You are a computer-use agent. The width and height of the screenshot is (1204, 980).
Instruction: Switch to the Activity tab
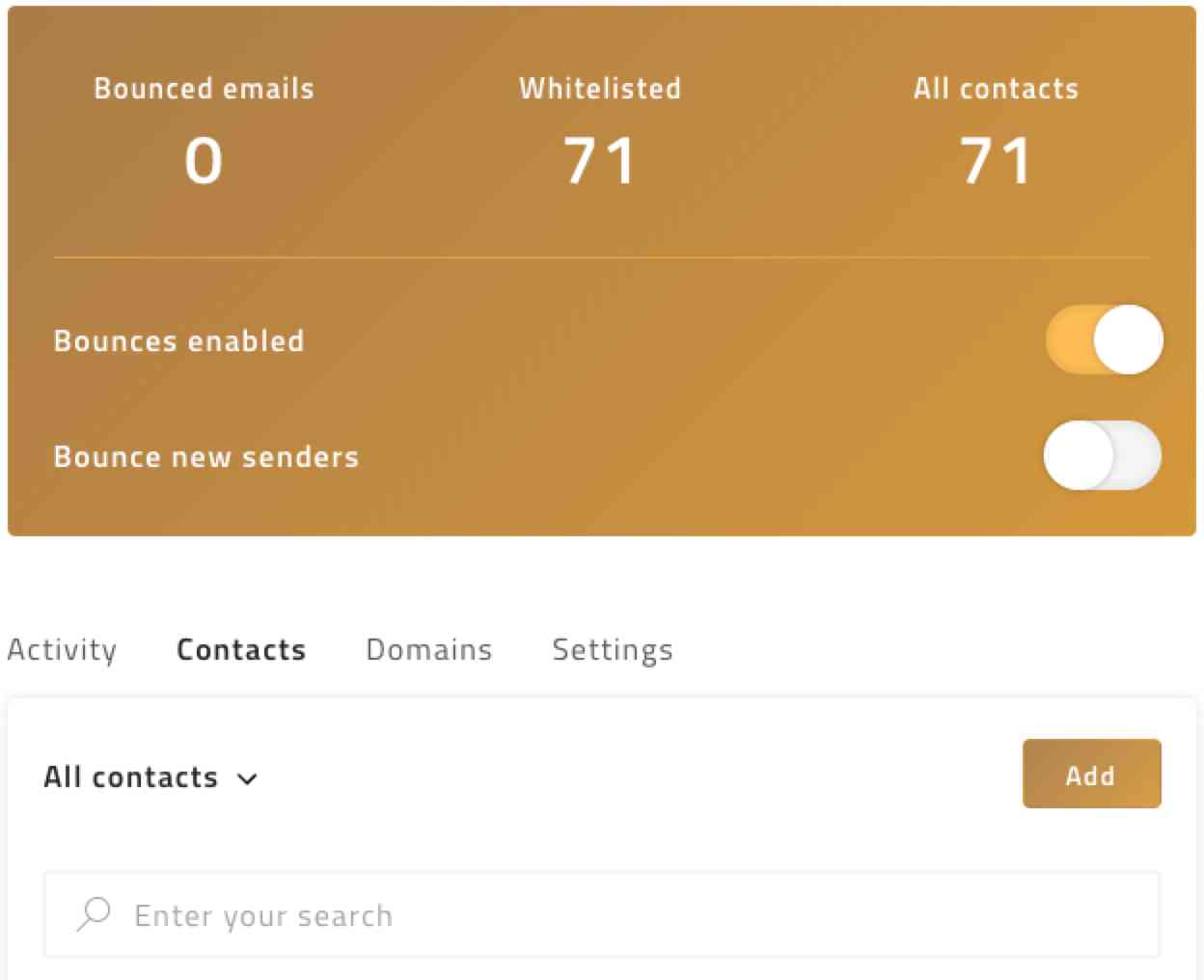tap(61, 649)
